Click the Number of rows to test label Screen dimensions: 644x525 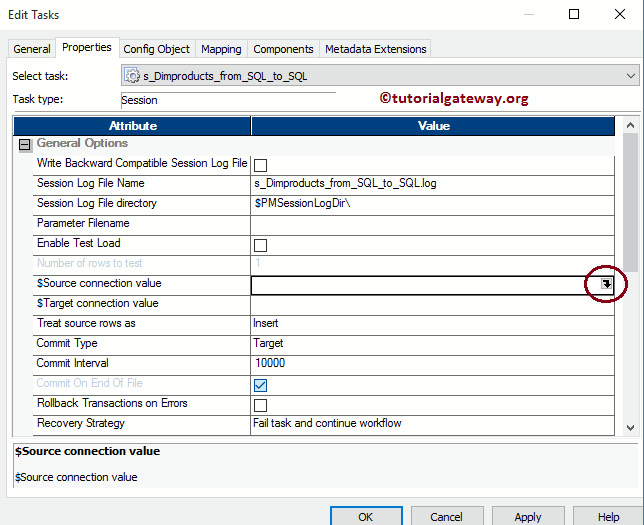[90, 263]
